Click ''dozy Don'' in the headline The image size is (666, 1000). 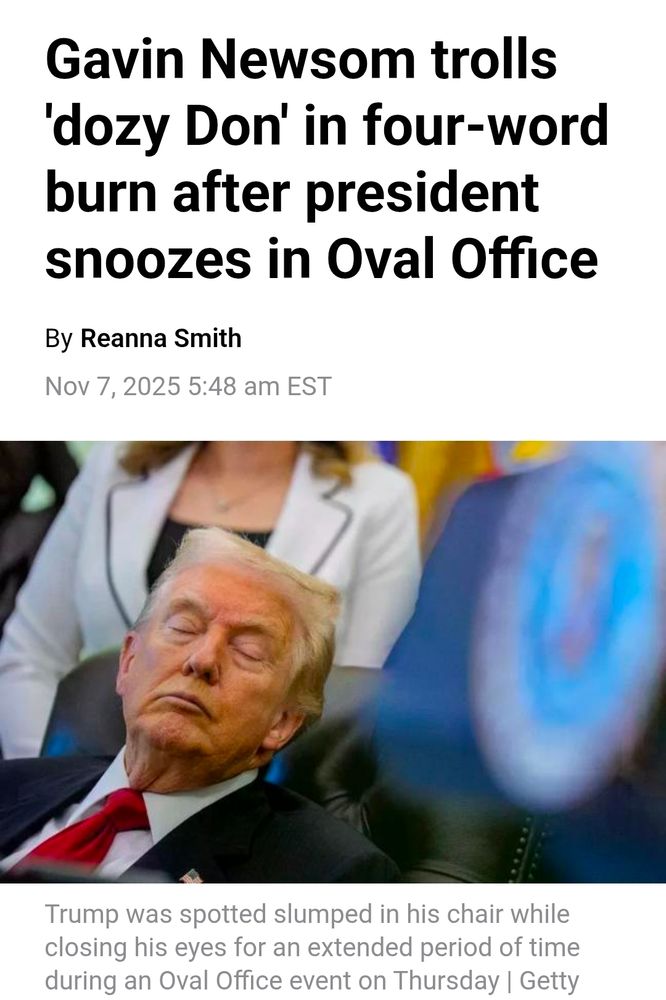[165, 127]
